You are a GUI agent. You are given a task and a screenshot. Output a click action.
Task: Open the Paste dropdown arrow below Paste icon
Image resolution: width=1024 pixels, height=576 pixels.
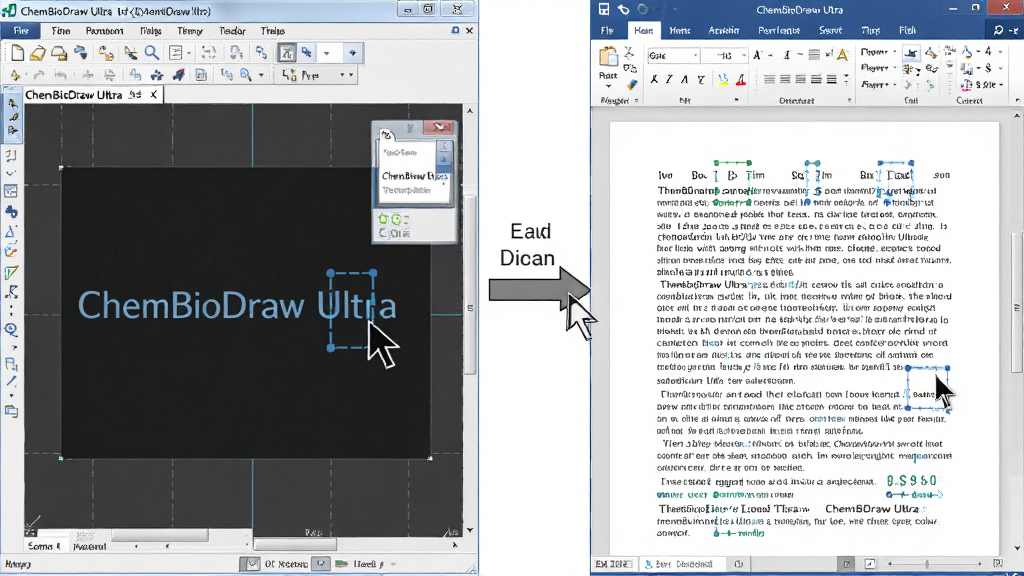(x=608, y=87)
